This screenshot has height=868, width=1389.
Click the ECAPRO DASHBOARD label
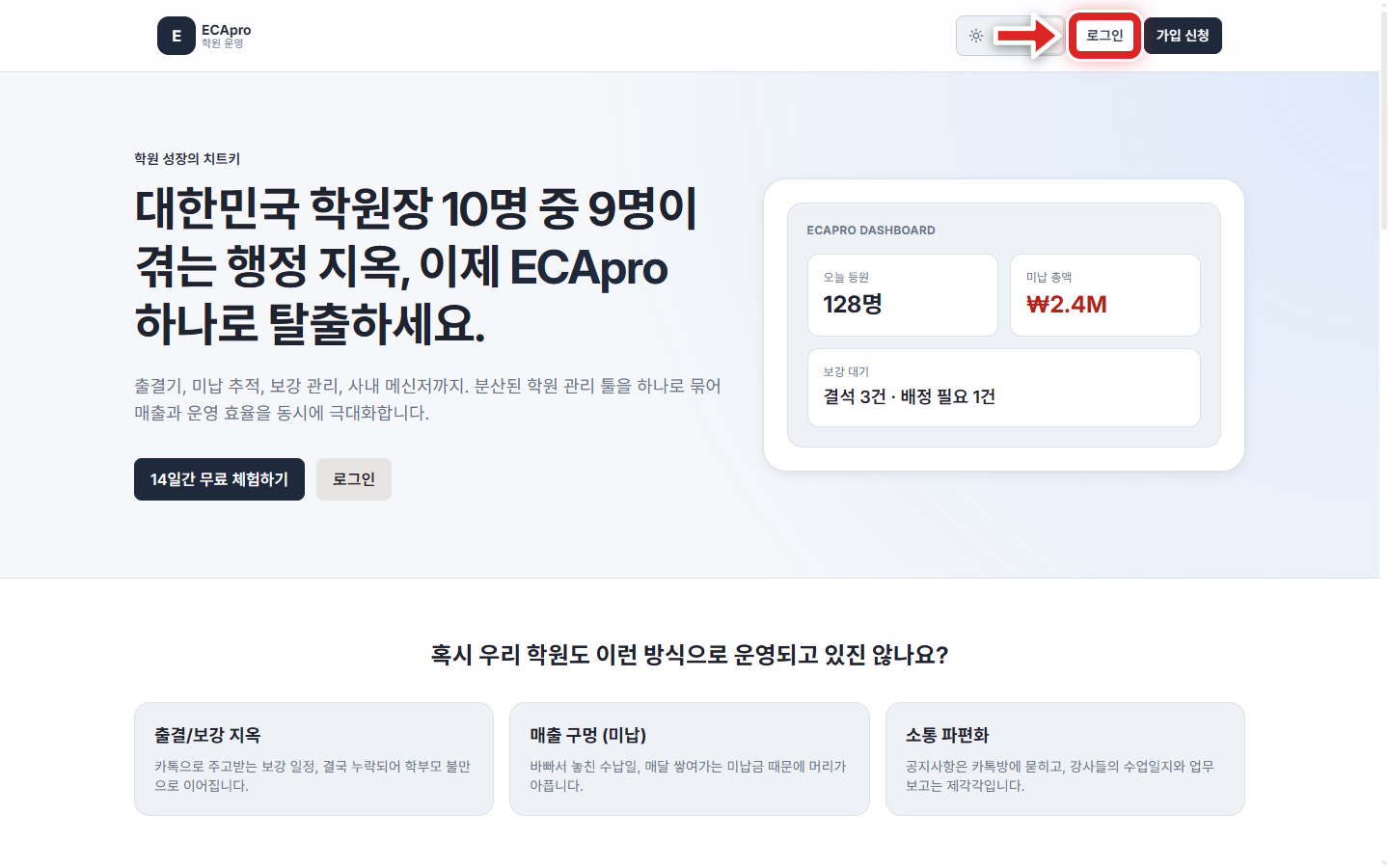tap(871, 231)
